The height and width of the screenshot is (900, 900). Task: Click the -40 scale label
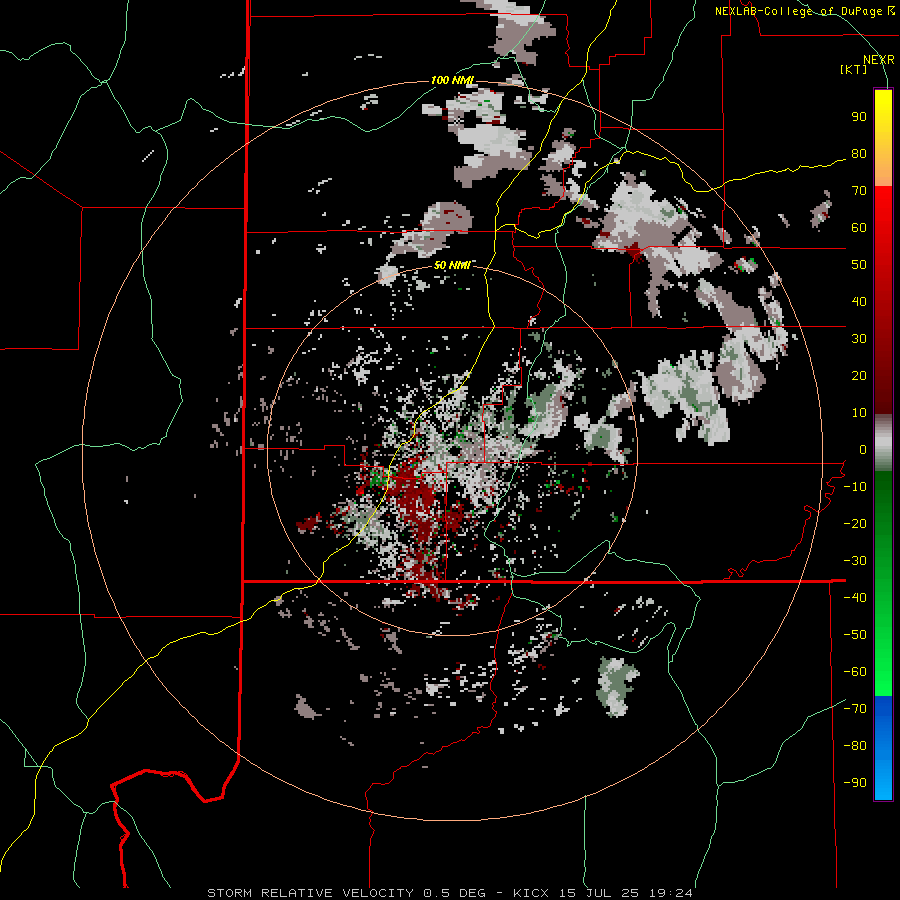tap(855, 598)
